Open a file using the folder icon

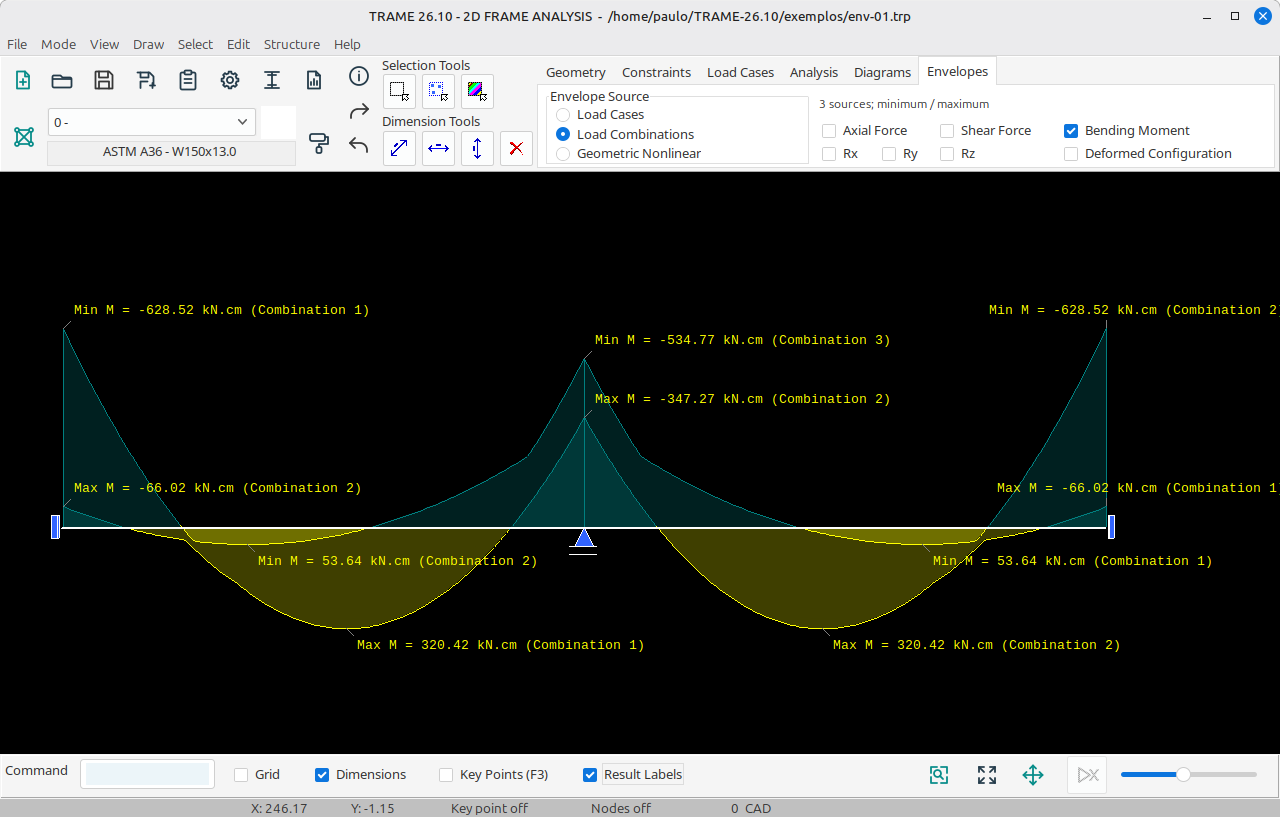pyautogui.click(x=62, y=81)
